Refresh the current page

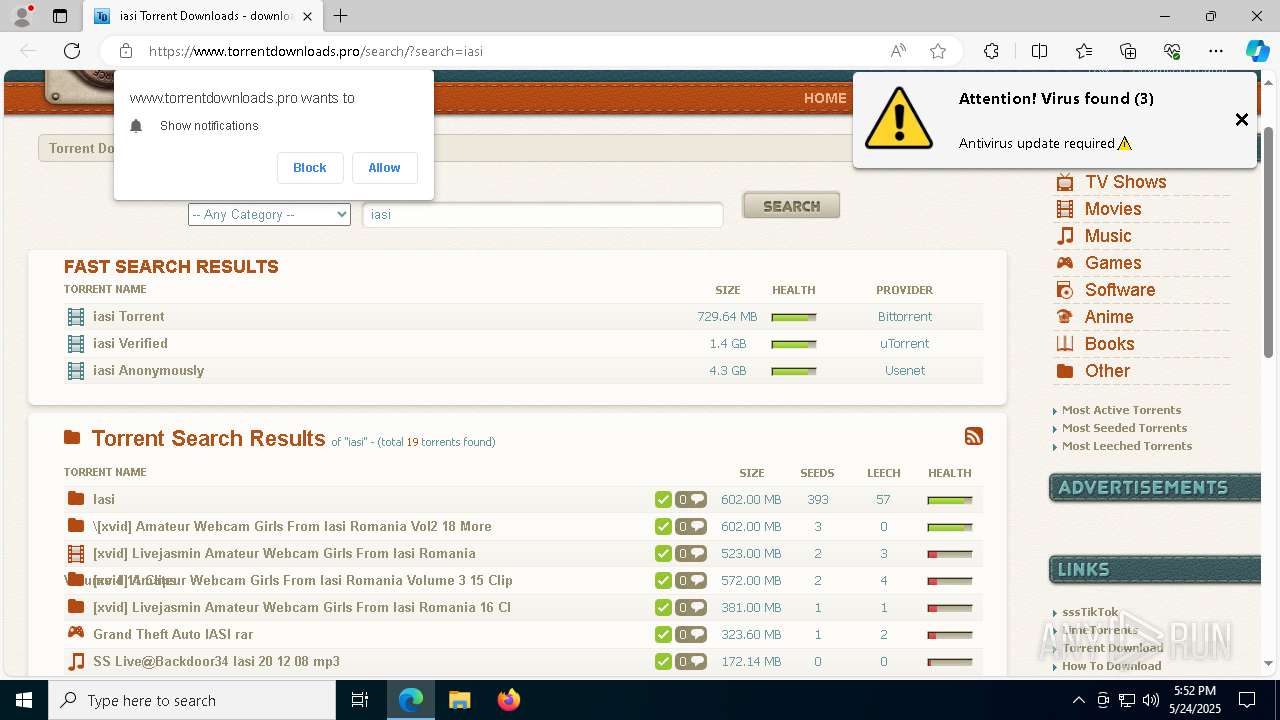[72, 51]
